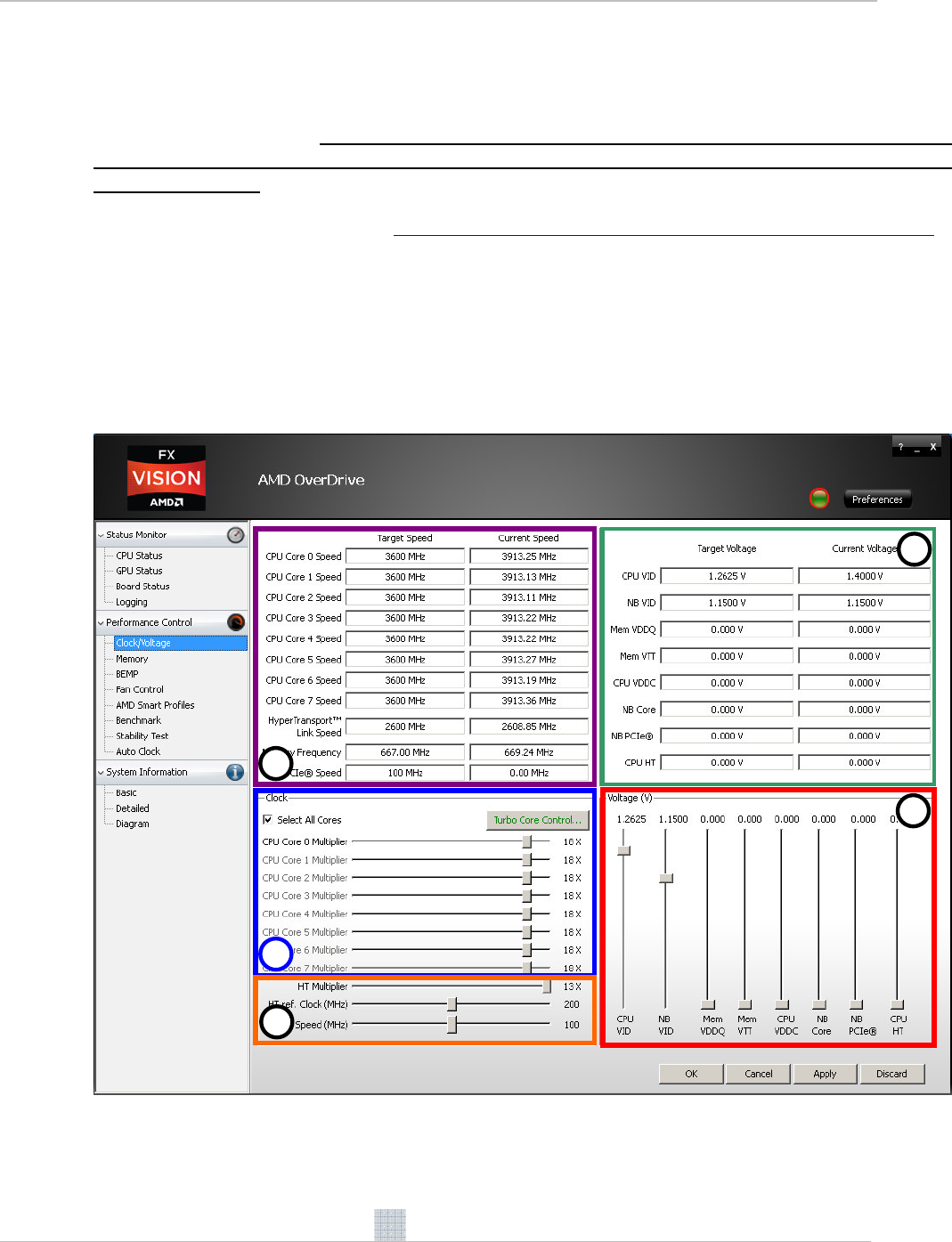The height and width of the screenshot is (1242, 952).
Task: Open system Diagram view
Action: (133, 824)
